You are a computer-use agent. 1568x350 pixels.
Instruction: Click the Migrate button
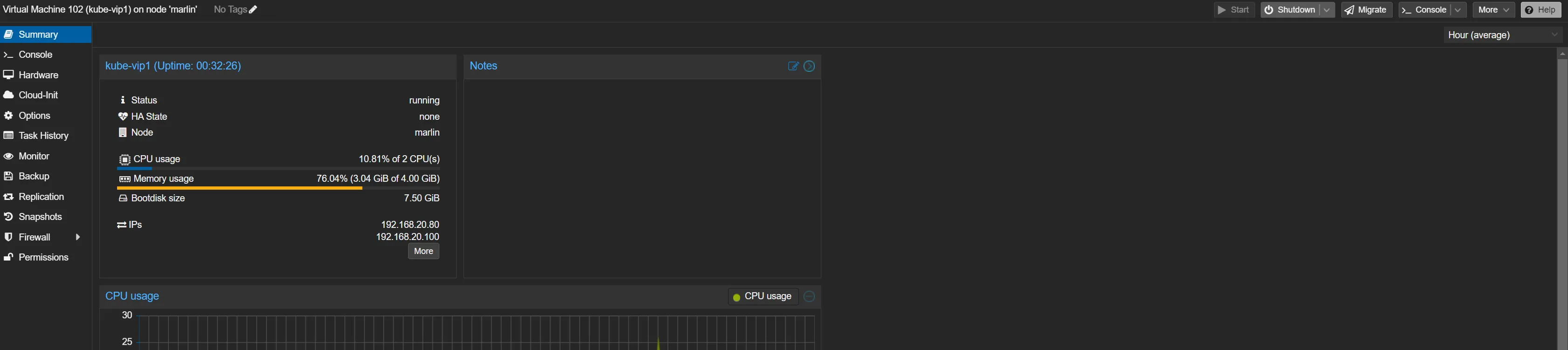1366,10
